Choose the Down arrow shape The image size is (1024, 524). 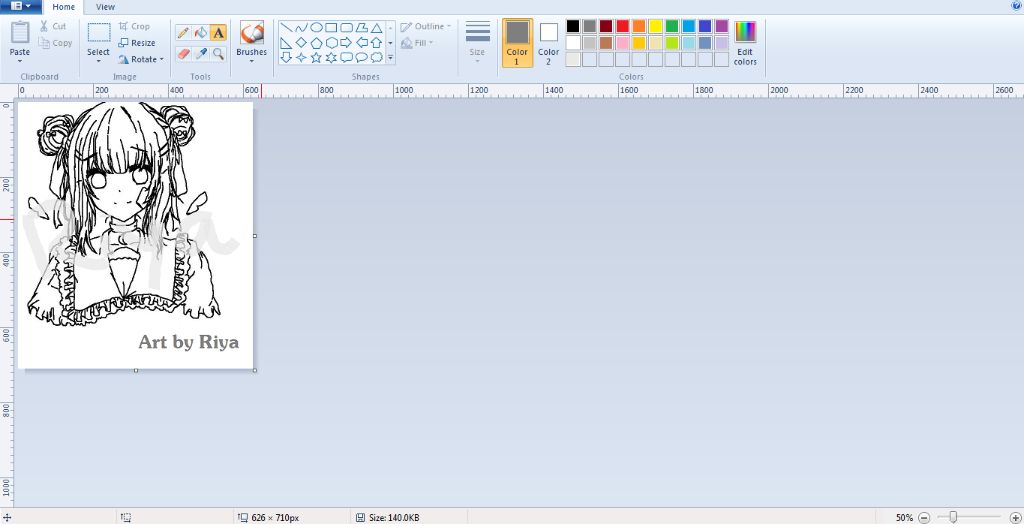[286, 57]
